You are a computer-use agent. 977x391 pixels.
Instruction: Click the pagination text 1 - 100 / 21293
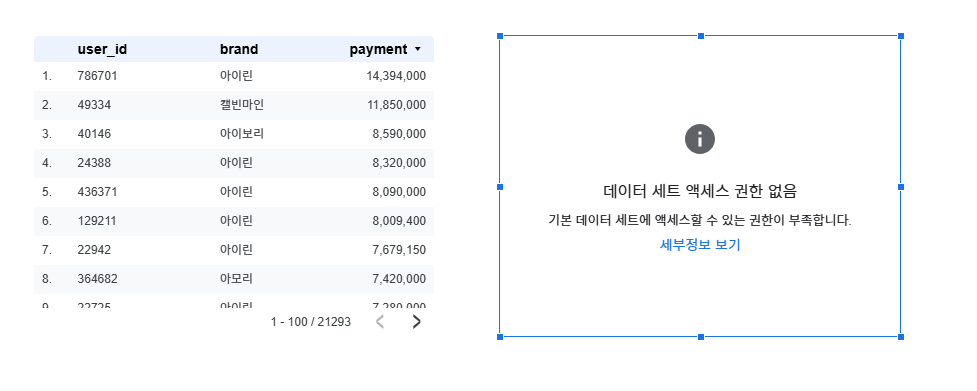pyautogui.click(x=310, y=322)
